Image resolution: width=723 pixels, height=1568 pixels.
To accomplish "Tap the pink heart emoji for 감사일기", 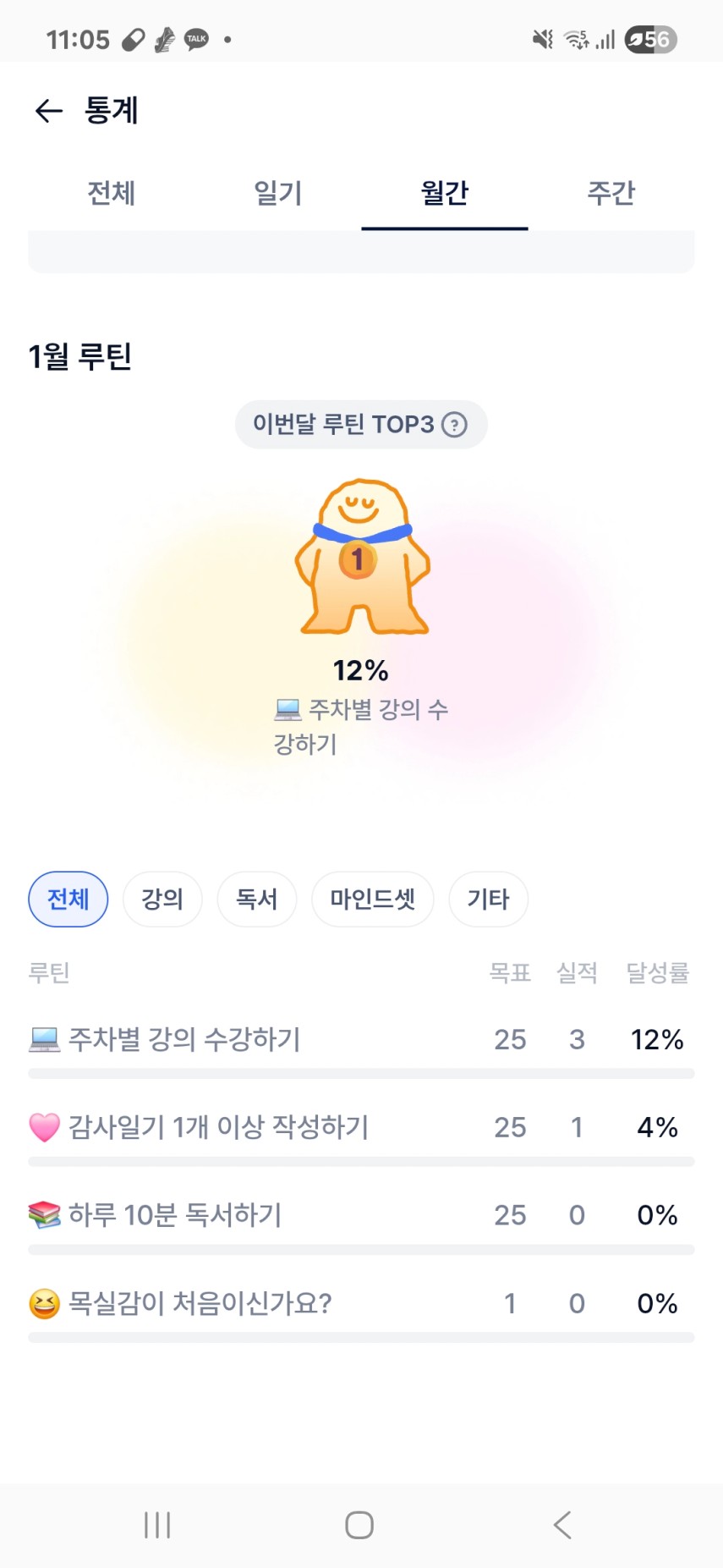I will coord(44,1127).
